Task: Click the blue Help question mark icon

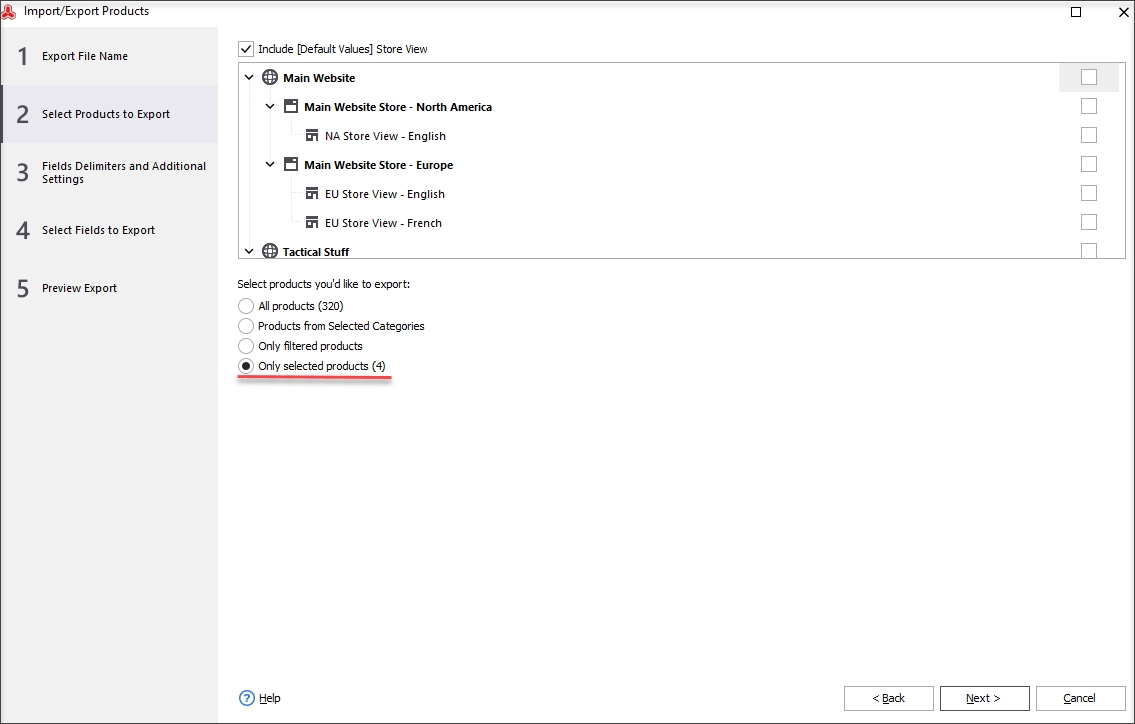Action: (x=247, y=698)
